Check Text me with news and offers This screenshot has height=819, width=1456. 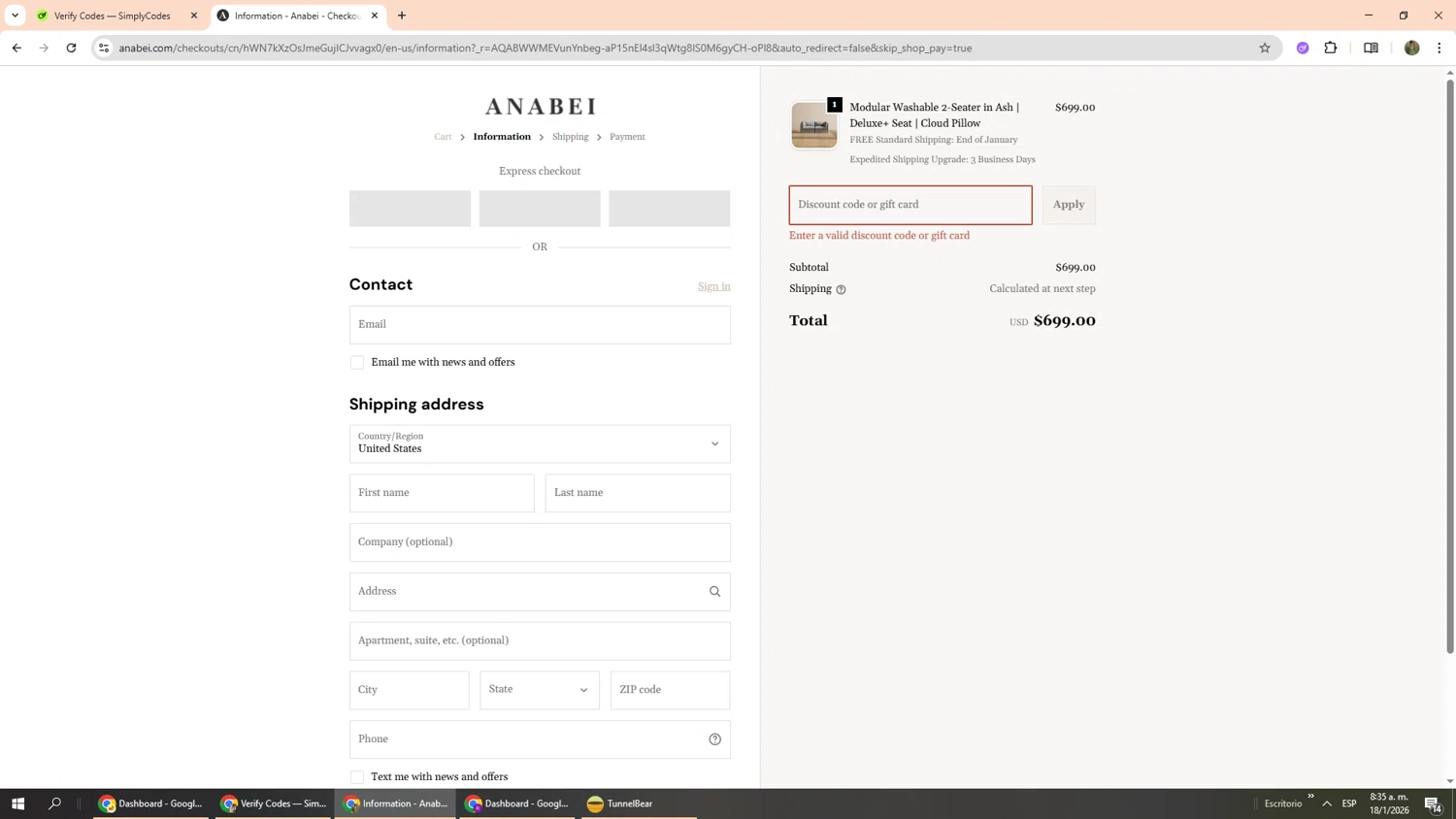(357, 777)
